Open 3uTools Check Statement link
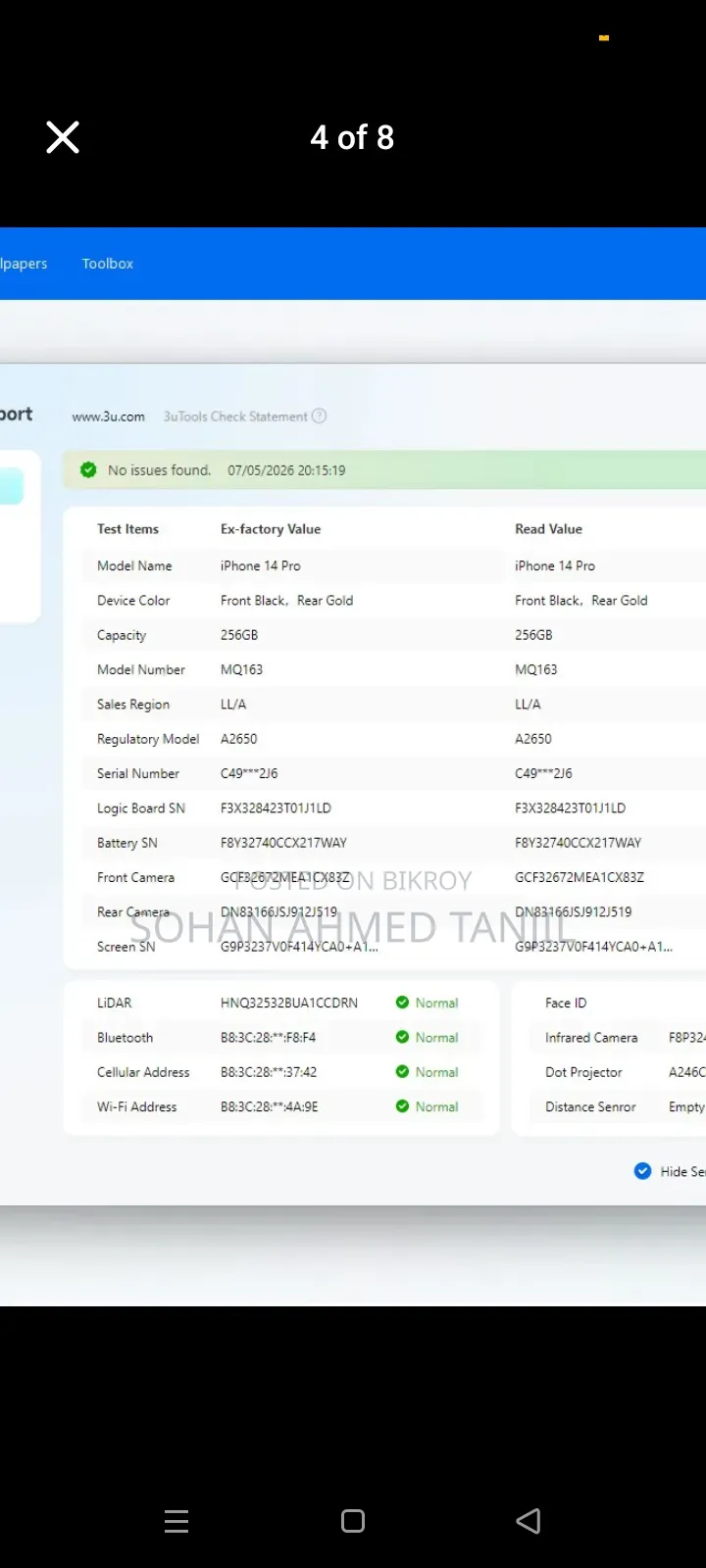The height and width of the screenshot is (1568, 706). pos(235,416)
